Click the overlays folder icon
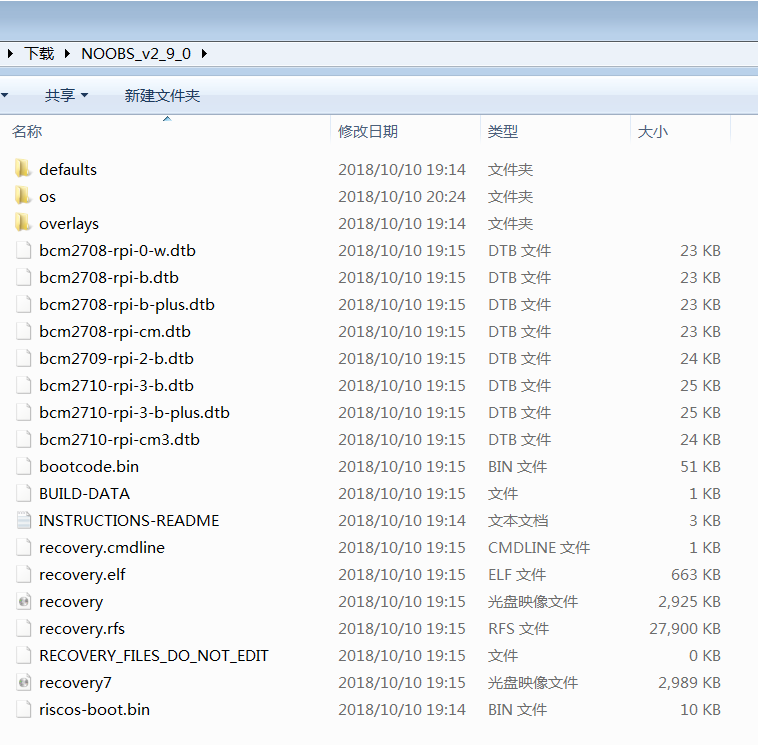758x745 pixels. [x=23, y=223]
